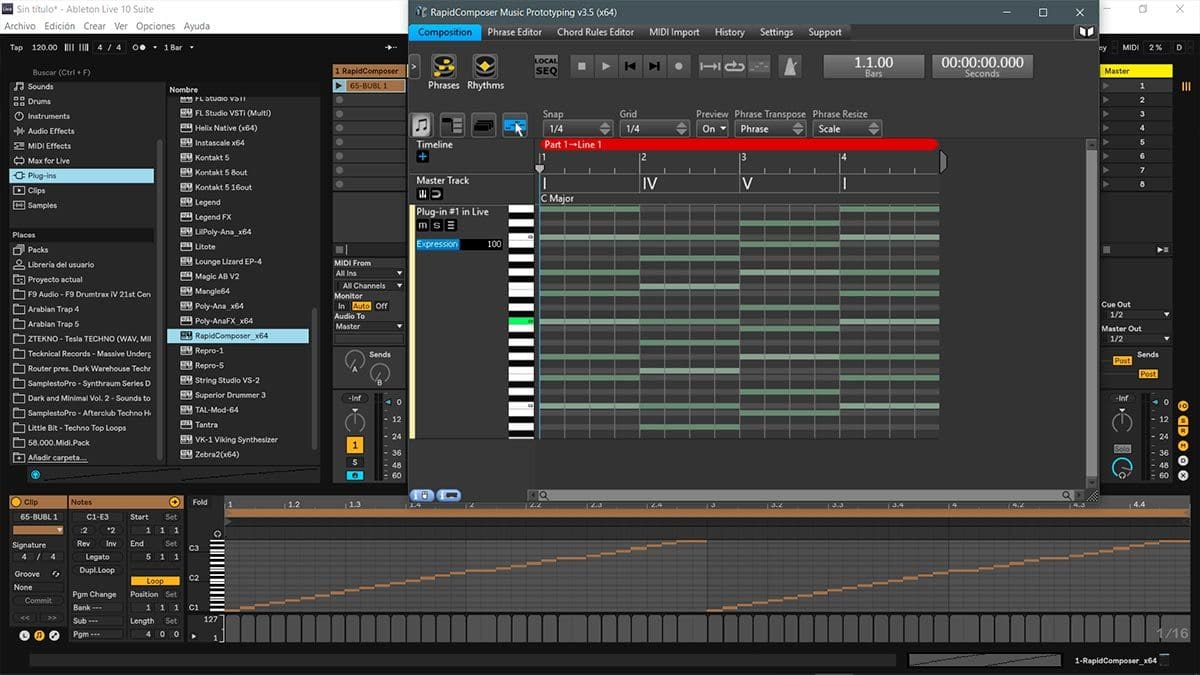Open the Archivo menu in Ableton Live
Viewport: 1200px width, 675px height.
click(20, 26)
